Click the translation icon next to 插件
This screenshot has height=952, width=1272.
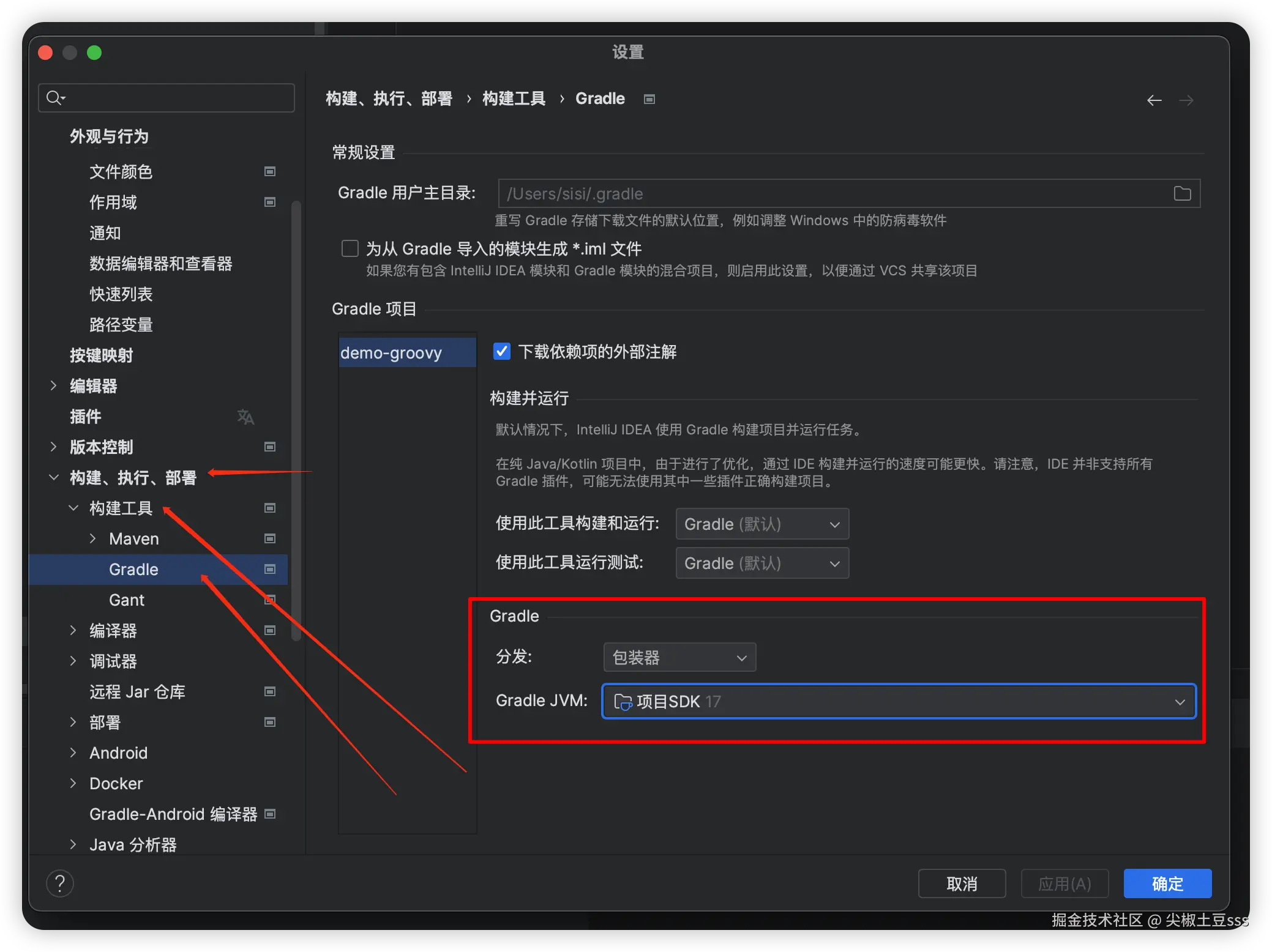tap(245, 417)
